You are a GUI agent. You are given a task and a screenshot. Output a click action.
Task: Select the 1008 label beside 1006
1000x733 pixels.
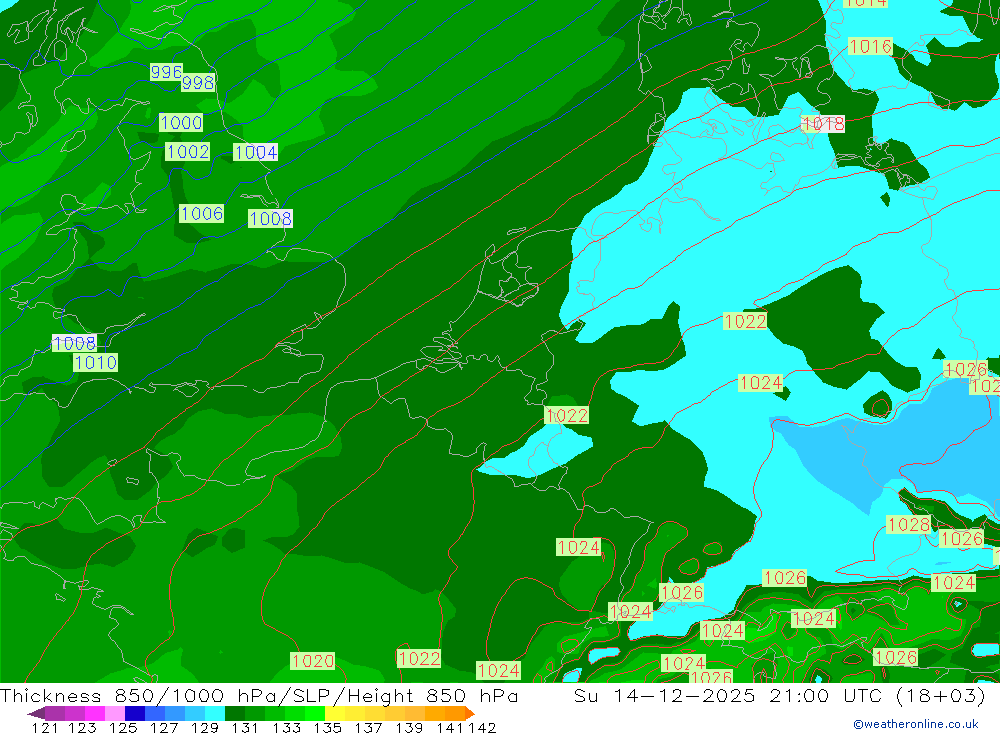270,219
